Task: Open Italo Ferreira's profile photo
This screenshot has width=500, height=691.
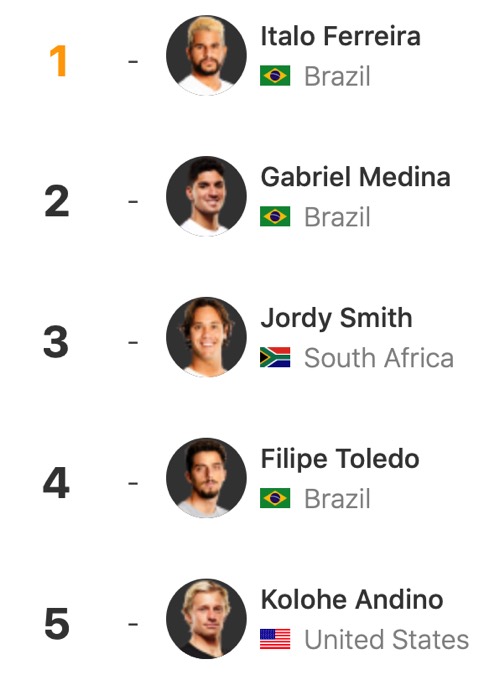Action: click(206, 56)
